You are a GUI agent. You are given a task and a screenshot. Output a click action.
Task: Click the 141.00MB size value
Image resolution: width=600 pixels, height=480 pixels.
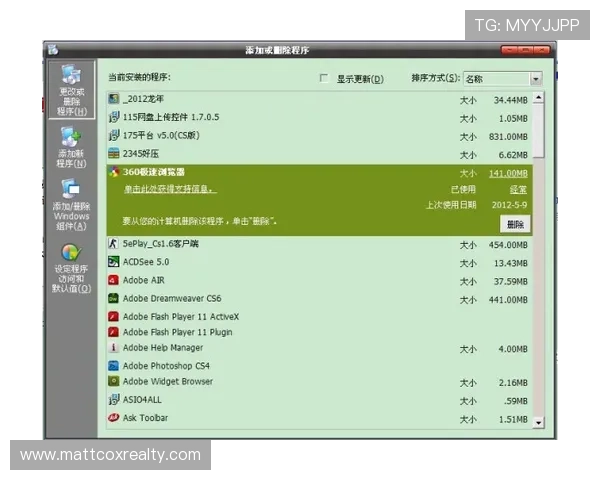point(508,173)
